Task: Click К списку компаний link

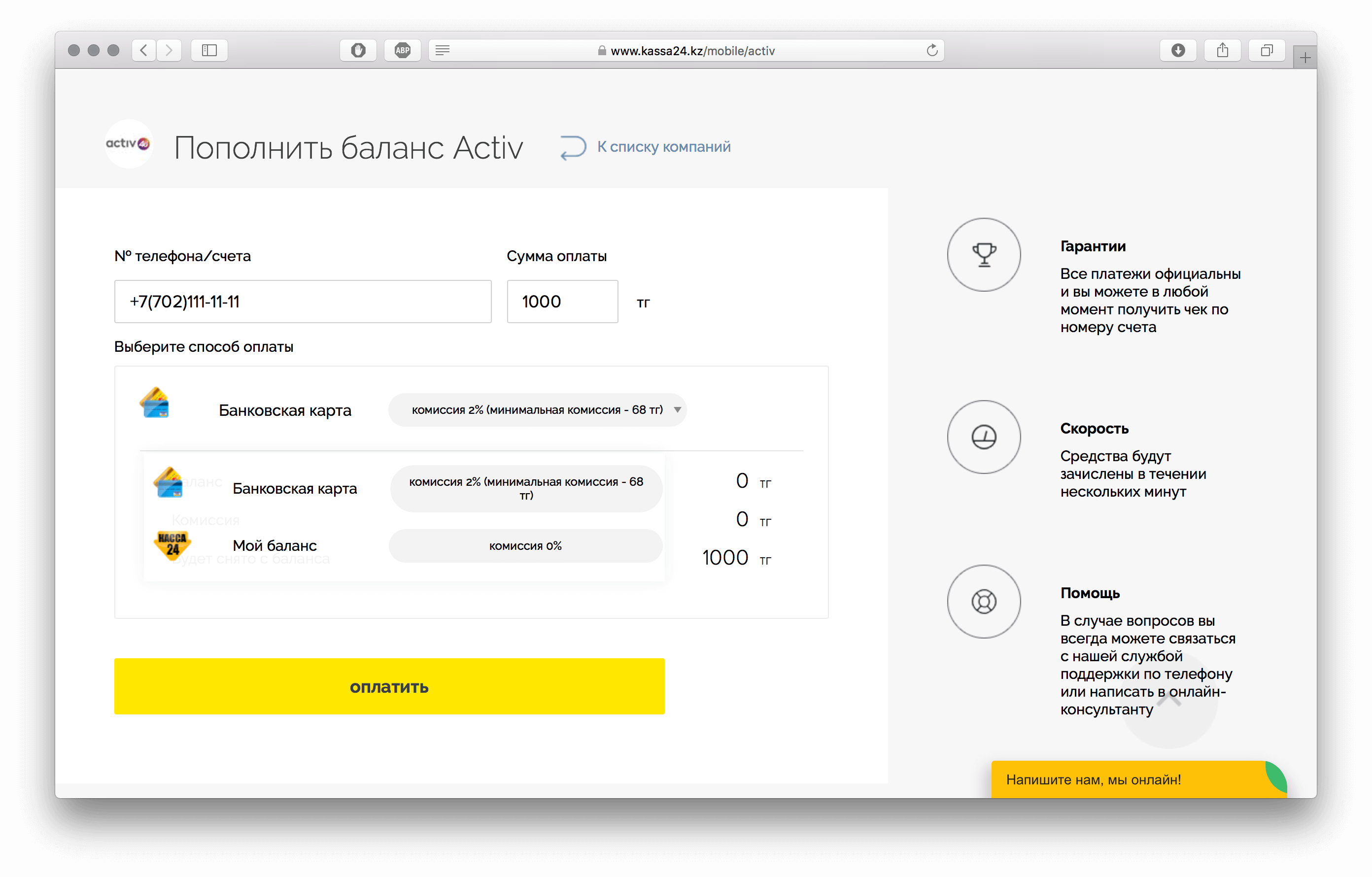Action: coord(664,147)
